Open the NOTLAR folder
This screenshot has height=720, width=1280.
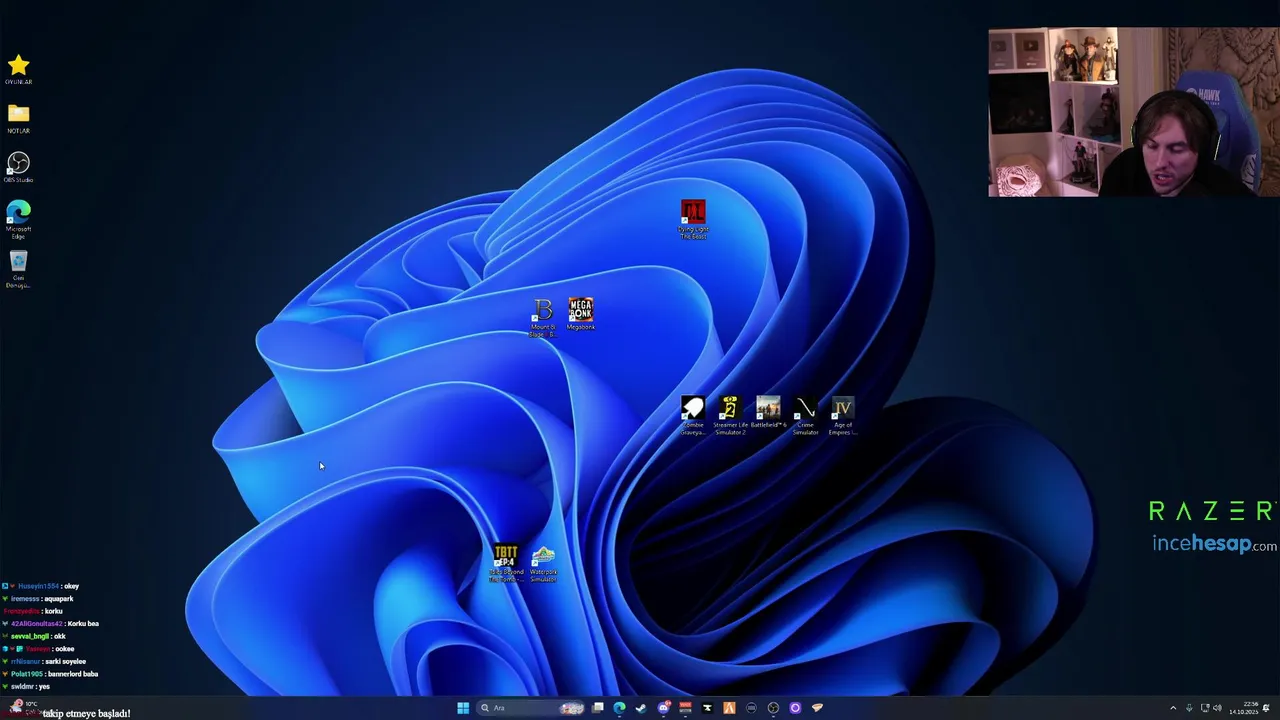pyautogui.click(x=18, y=119)
